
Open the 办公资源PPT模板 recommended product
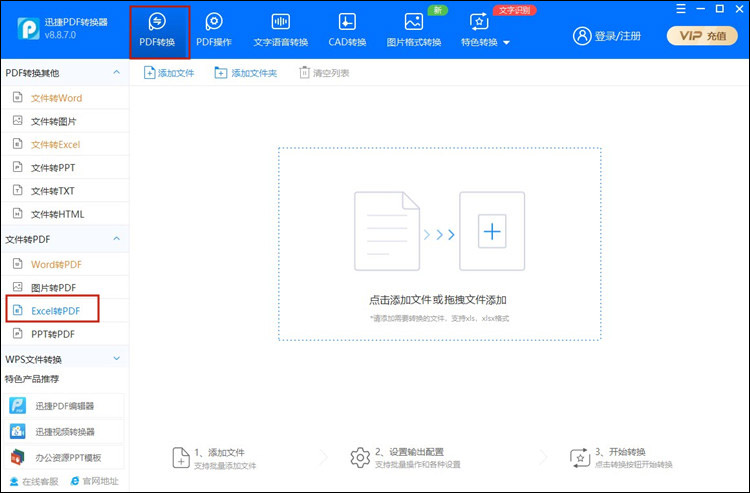(x=65, y=457)
